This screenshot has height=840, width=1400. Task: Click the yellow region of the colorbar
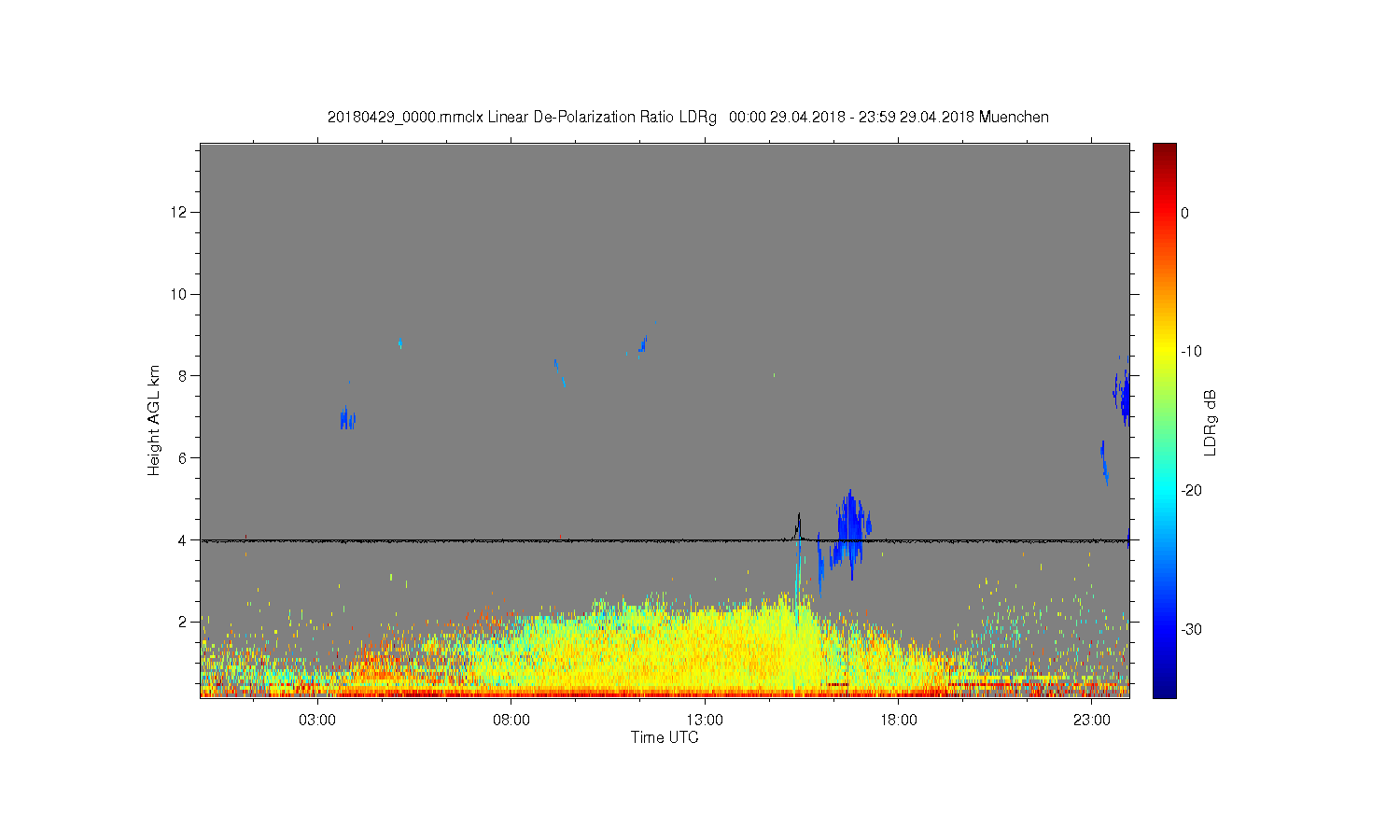(x=1165, y=352)
